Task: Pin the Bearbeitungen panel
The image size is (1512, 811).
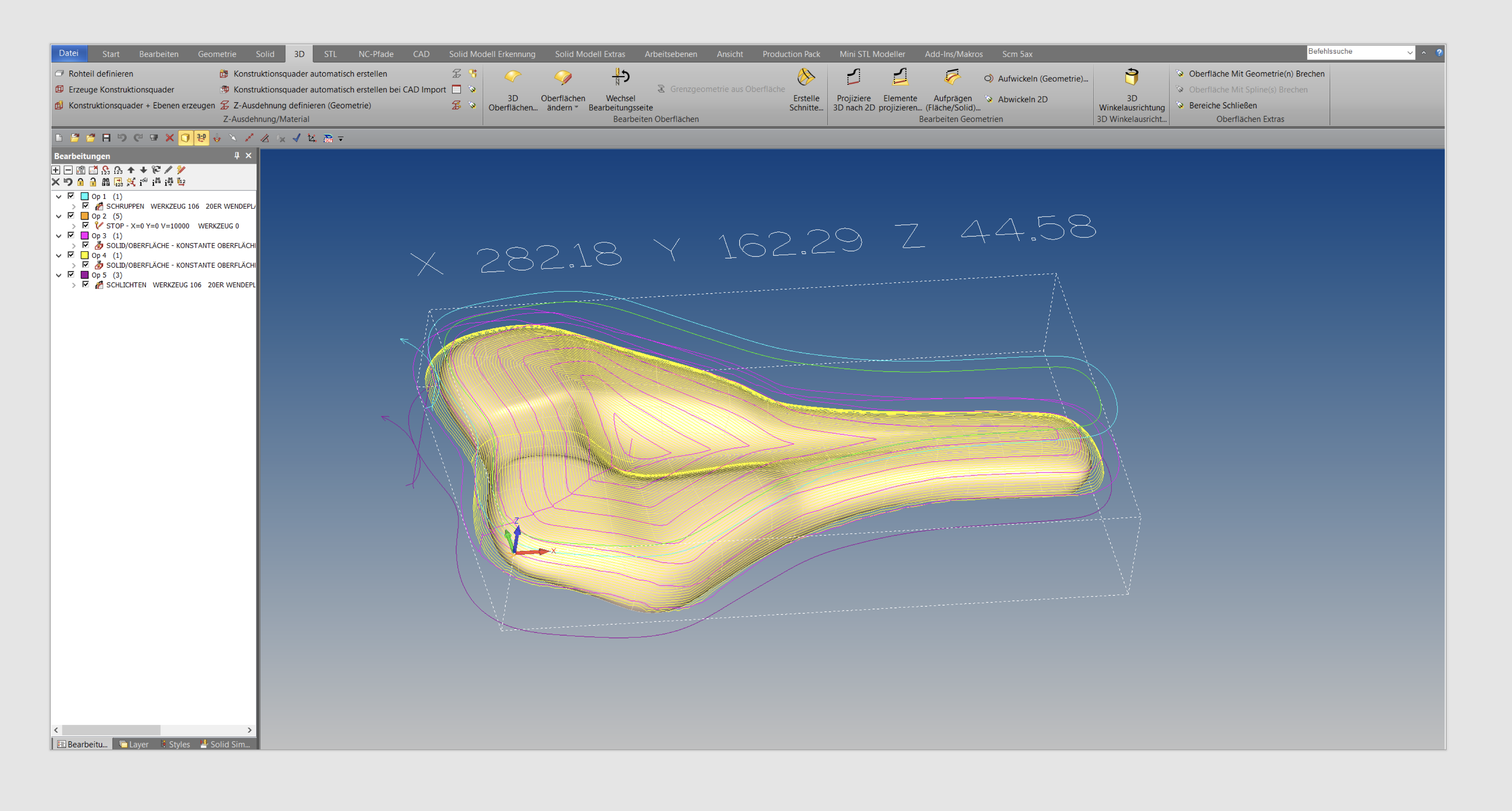Action: click(237, 156)
